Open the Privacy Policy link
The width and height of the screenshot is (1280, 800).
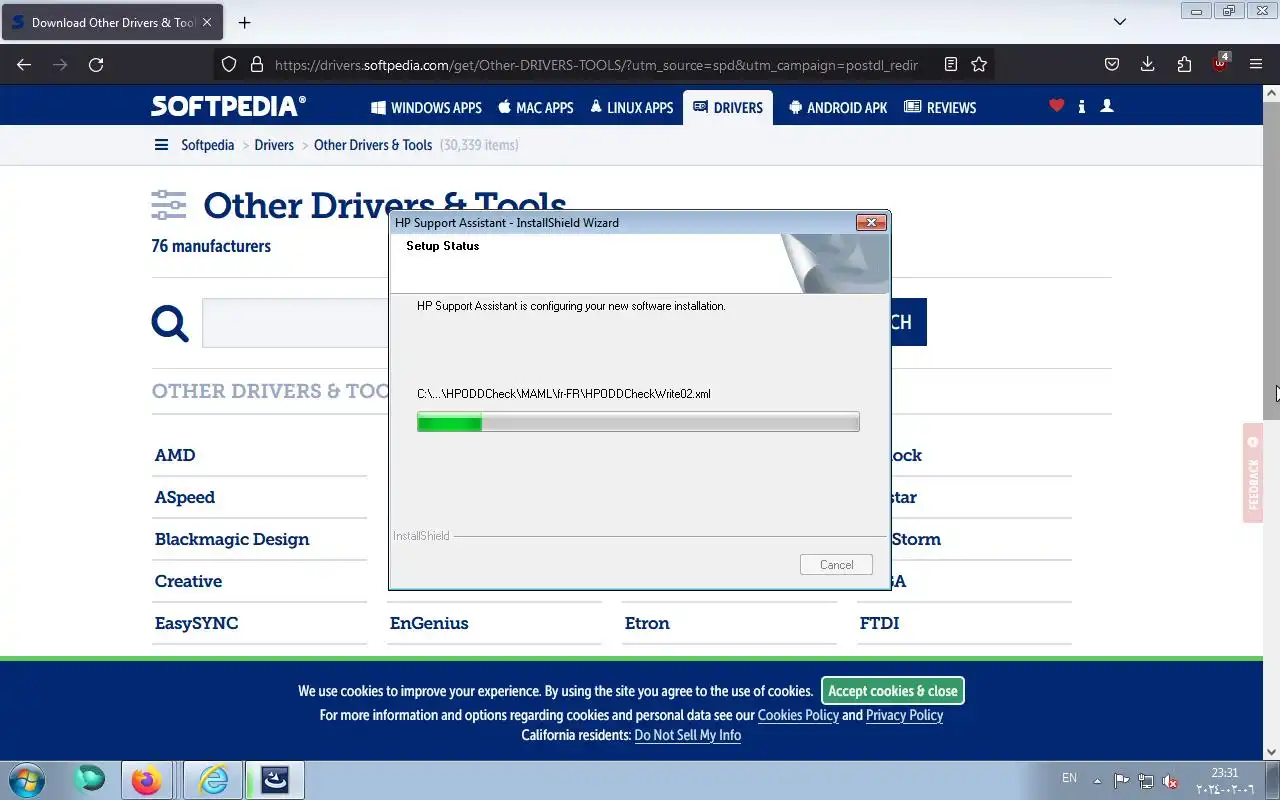point(904,715)
